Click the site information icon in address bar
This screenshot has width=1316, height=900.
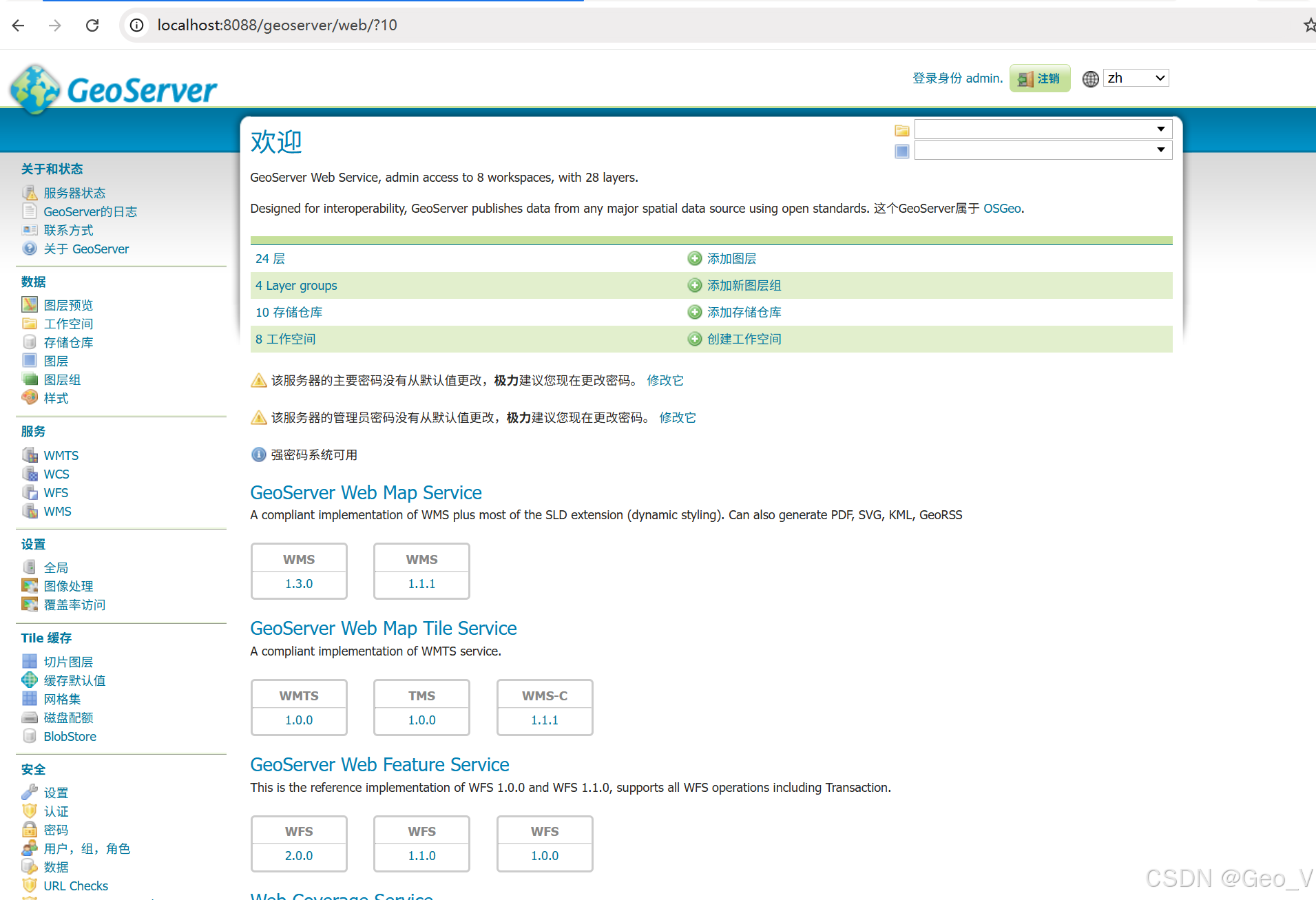137,25
